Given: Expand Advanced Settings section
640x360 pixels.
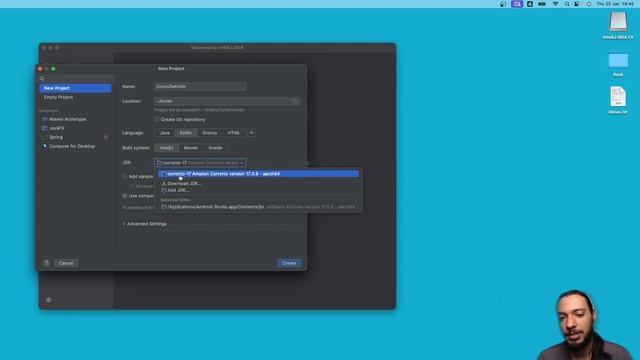Looking at the screenshot, I should click(x=144, y=224).
